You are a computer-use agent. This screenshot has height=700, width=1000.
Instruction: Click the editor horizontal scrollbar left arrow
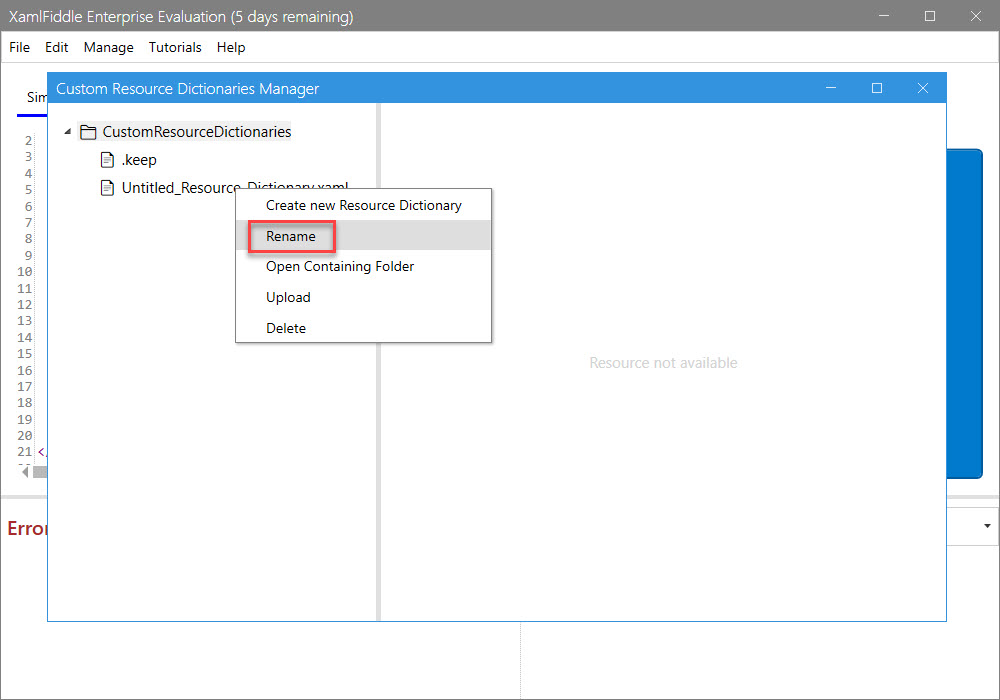[25, 472]
